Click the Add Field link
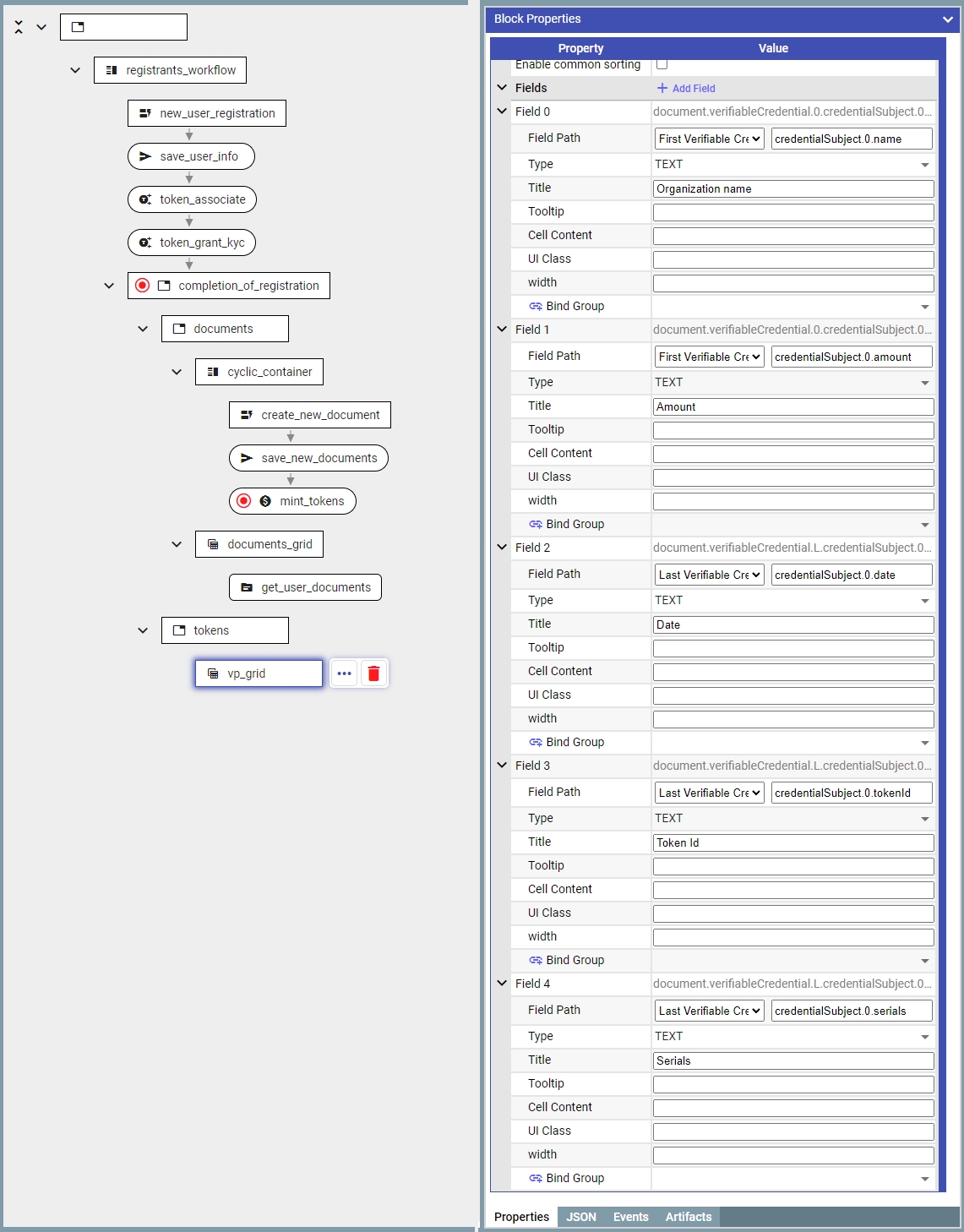Image resolution: width=964 pixels, height=1232 pixels. pyautogui.click(x=686, y=88)
